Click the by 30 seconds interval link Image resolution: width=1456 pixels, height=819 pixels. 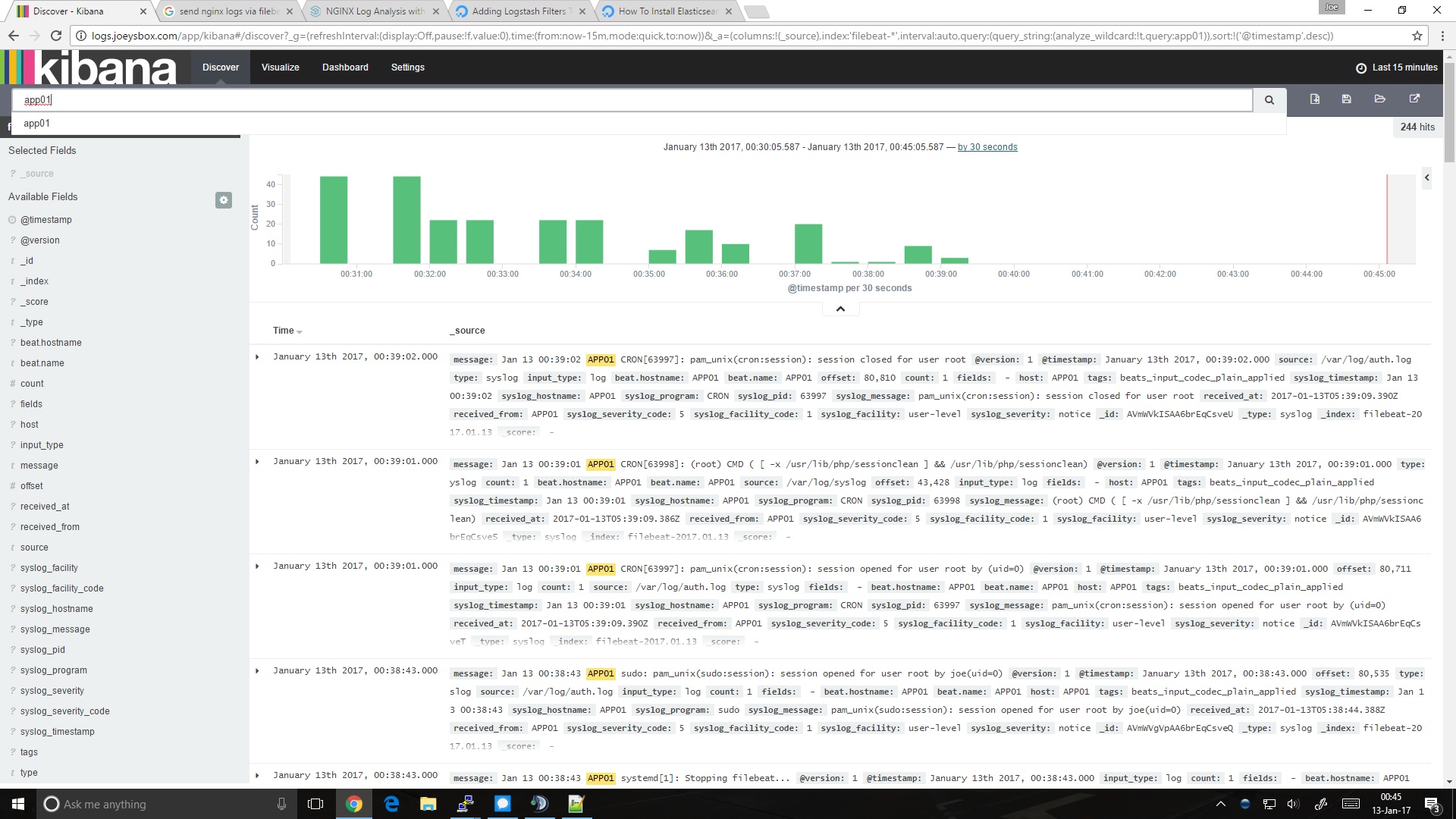tap(987, 147)
